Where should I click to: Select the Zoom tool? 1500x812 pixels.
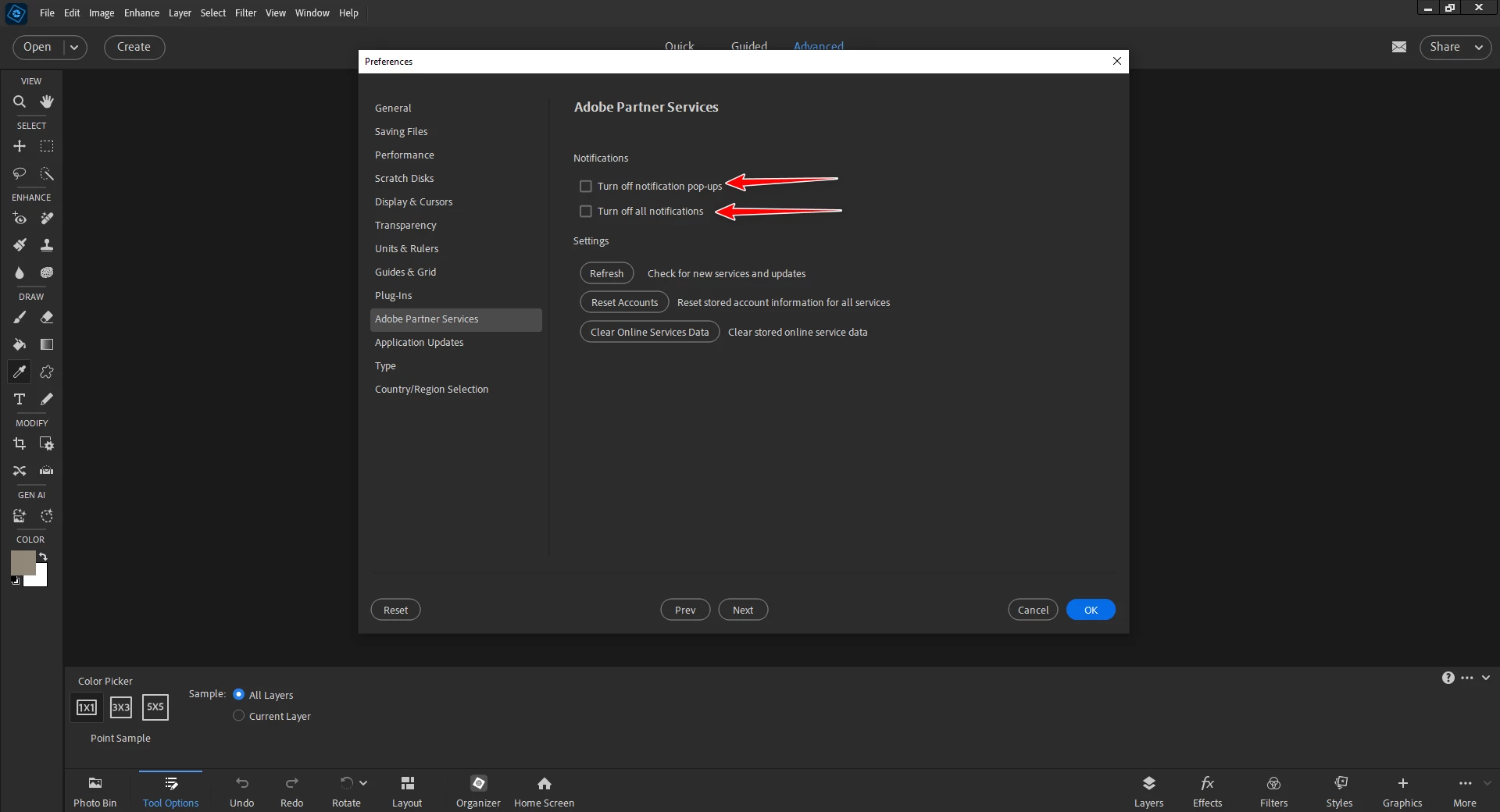click(x=20, y=101)
